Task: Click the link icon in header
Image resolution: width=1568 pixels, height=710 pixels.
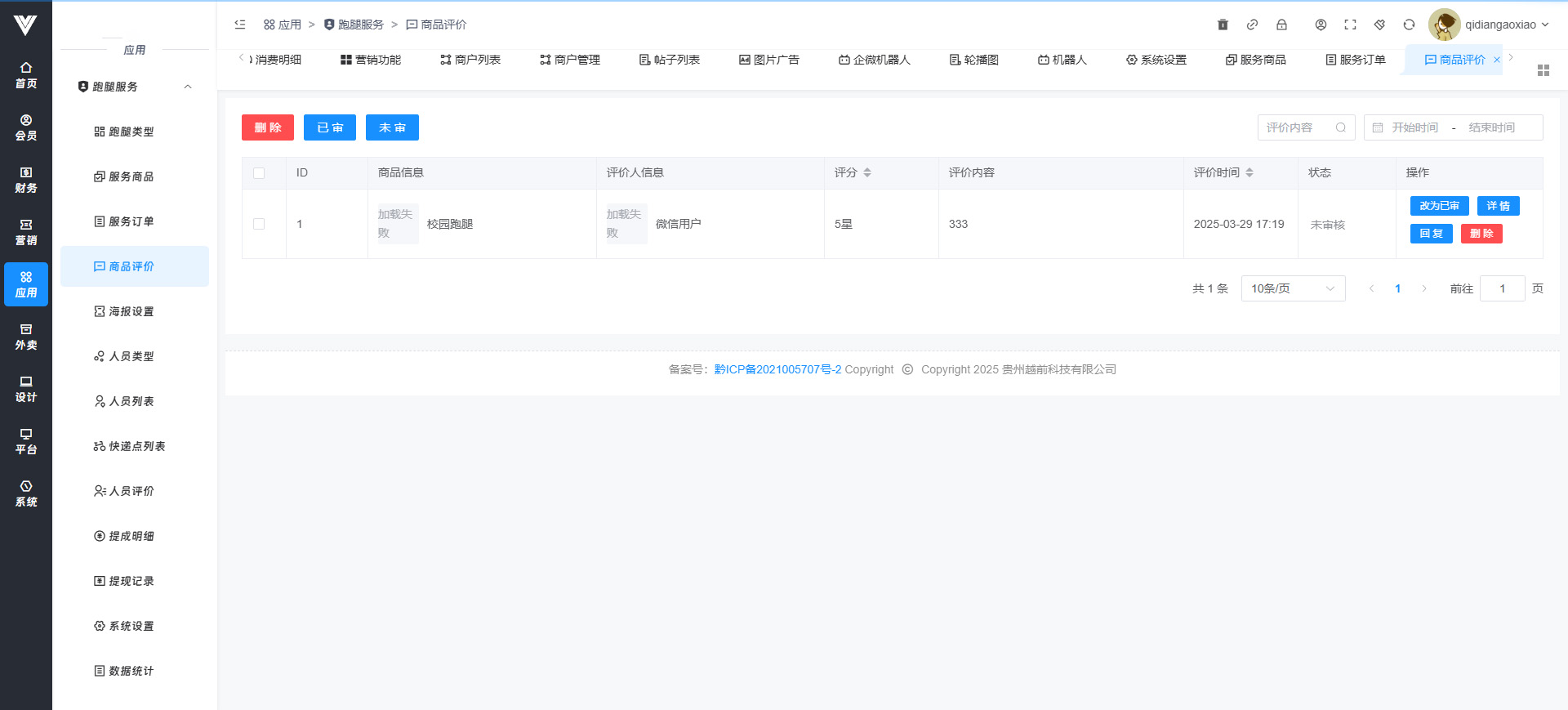Action: pyautogui.click(x=1252, y=25)
